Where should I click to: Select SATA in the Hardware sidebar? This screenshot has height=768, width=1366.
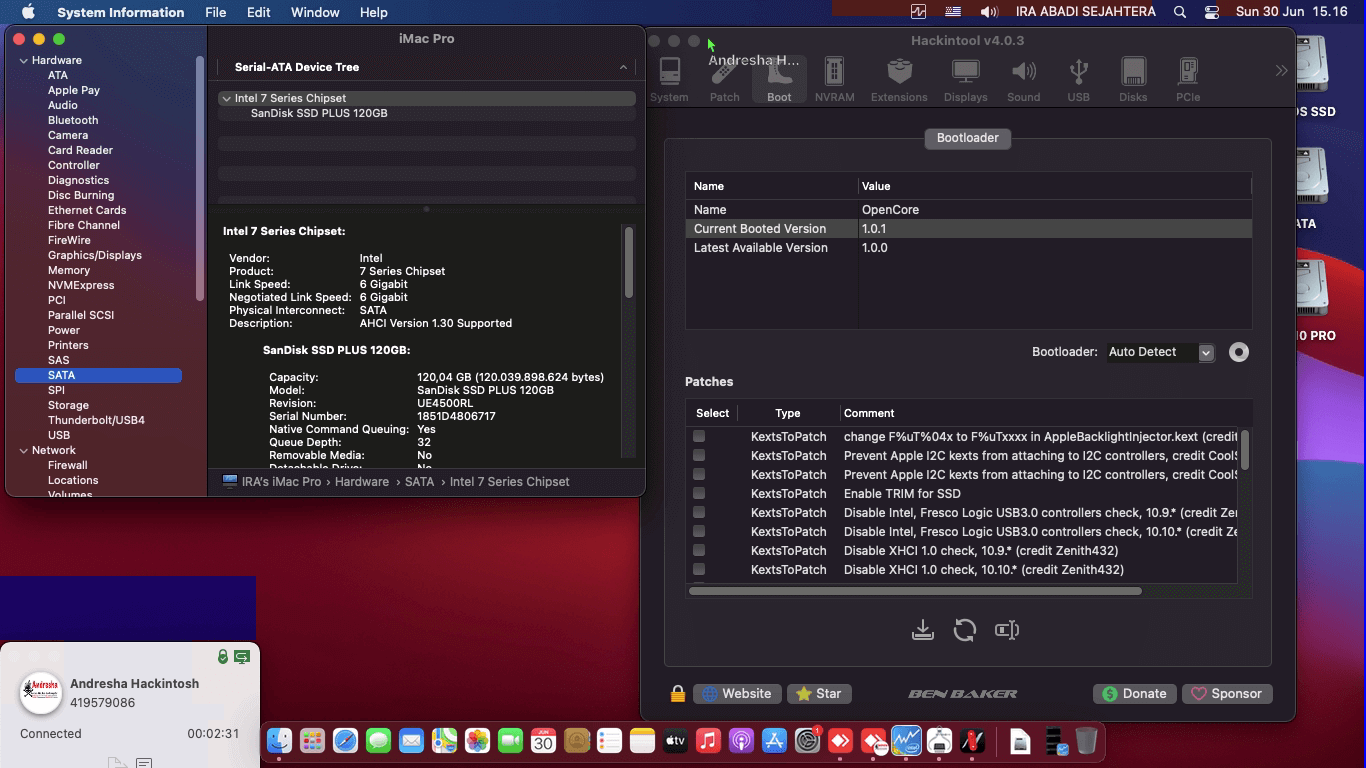98,375
